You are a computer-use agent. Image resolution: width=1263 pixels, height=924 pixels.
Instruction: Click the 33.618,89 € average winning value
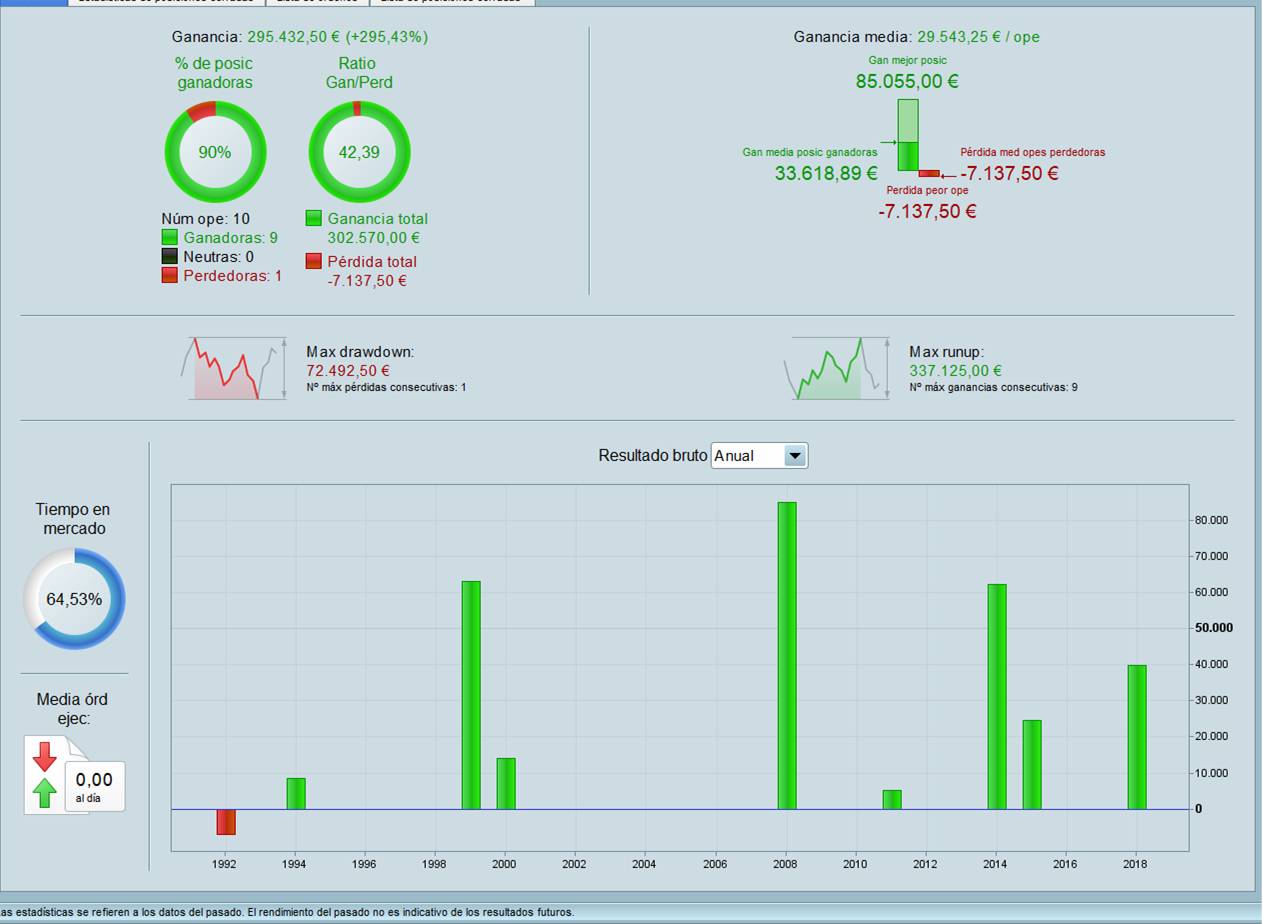point(826,173)
